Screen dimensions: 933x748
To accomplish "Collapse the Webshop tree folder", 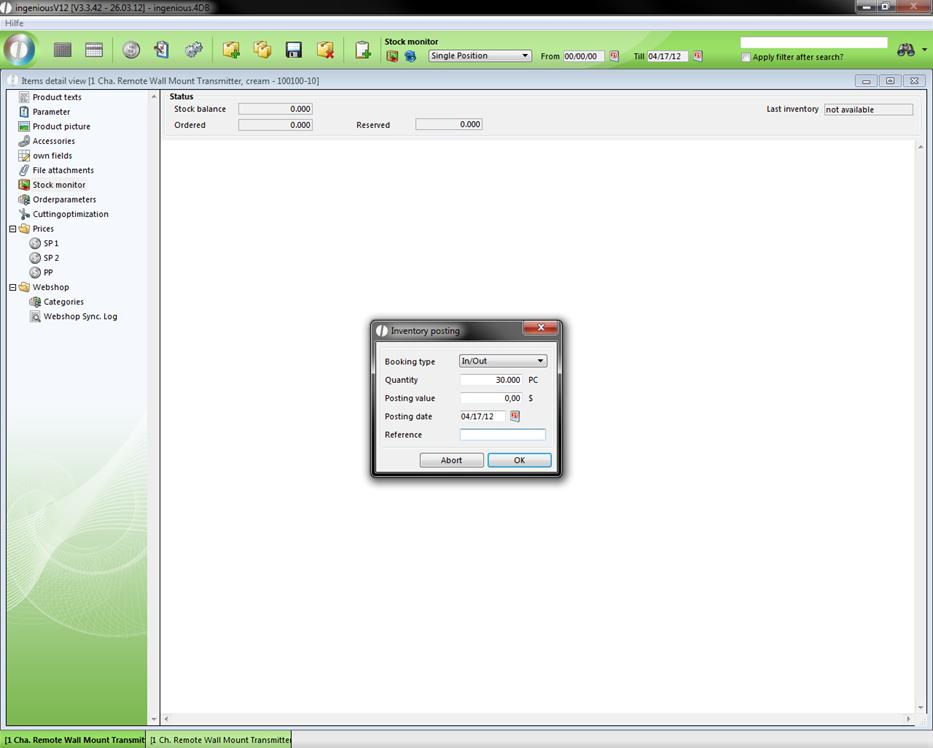I will click(13, 287).
